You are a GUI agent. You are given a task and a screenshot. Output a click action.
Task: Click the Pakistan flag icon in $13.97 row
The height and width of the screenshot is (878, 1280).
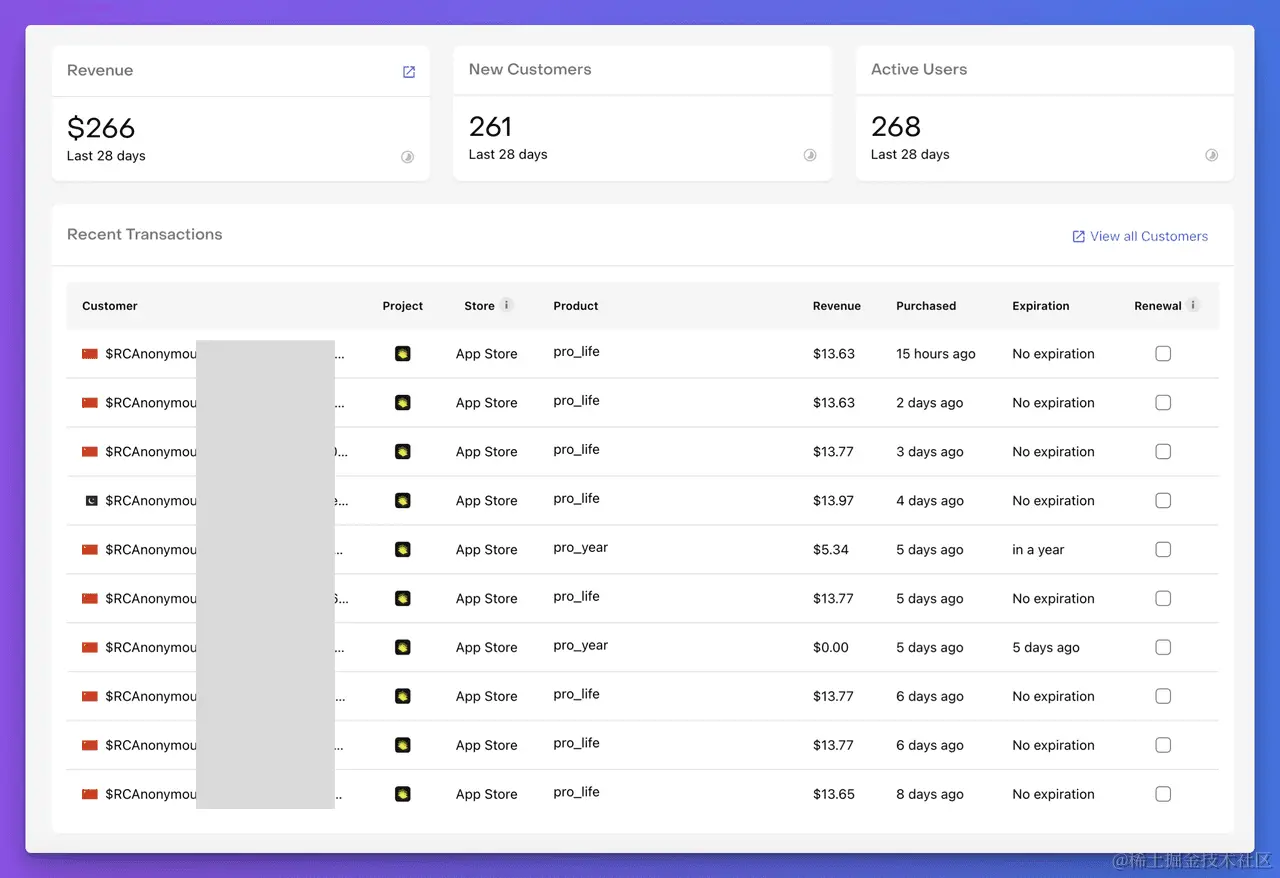[x=90, y=500]
